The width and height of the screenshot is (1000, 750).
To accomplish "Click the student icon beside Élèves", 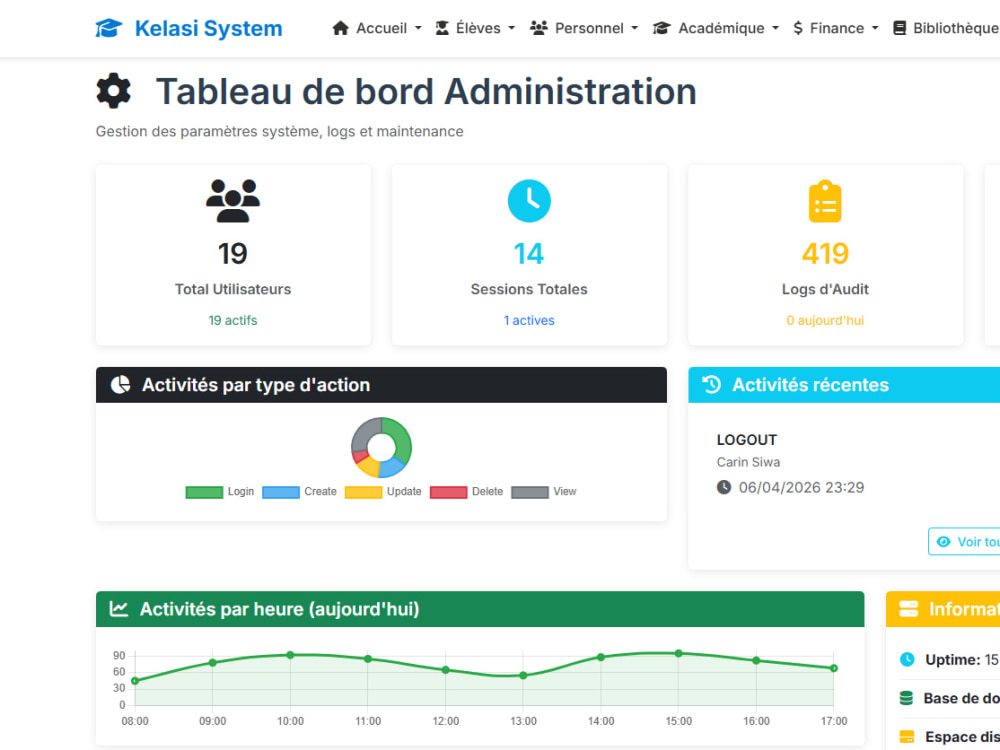I will click(442, 28).
